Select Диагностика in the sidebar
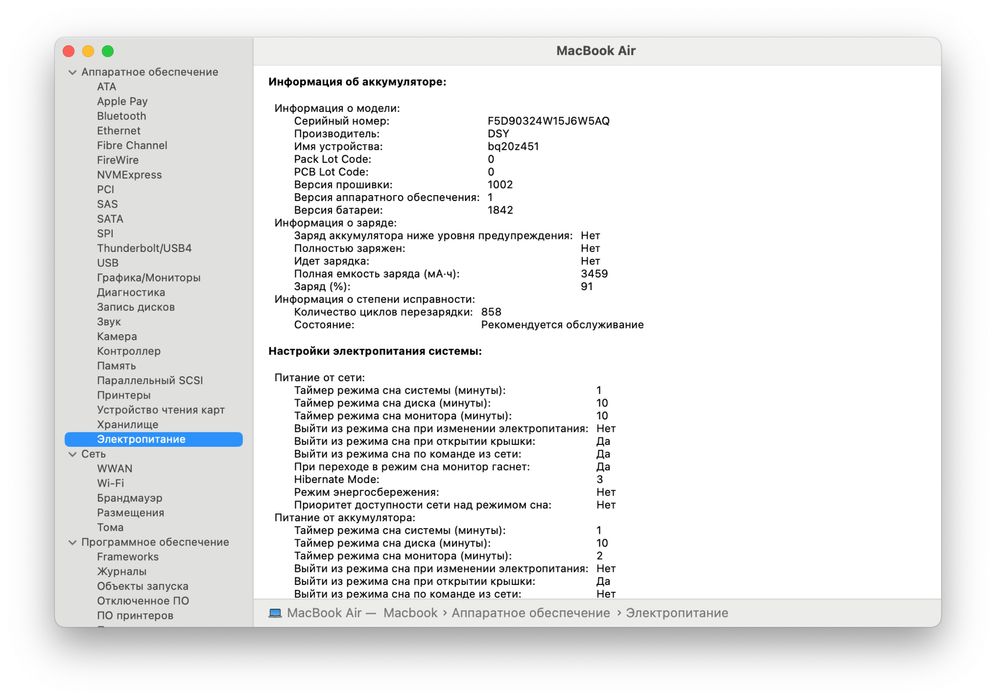This screenshot has width=996, height=700. point(131,292)
